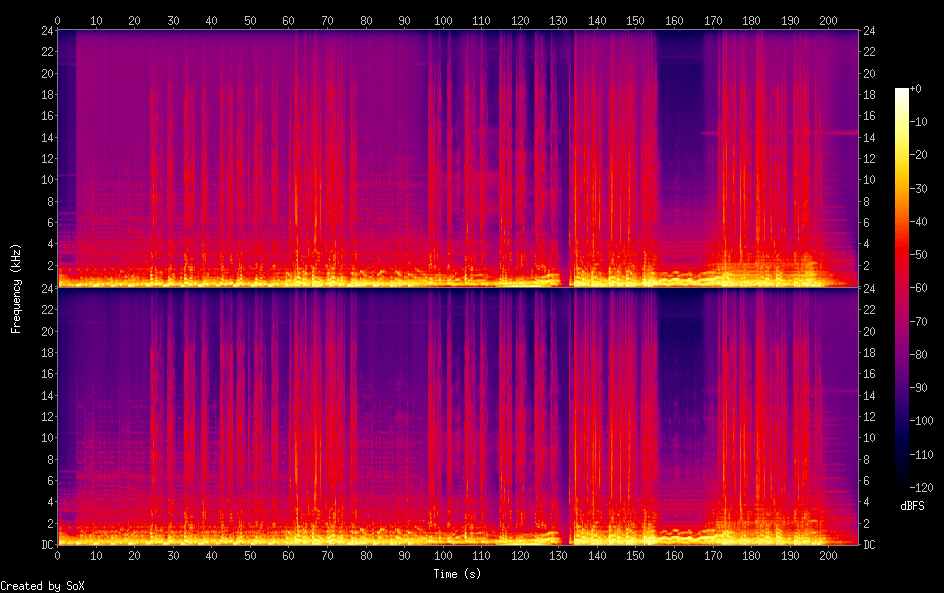Click the '-90' color scale label

click(918, 388)
